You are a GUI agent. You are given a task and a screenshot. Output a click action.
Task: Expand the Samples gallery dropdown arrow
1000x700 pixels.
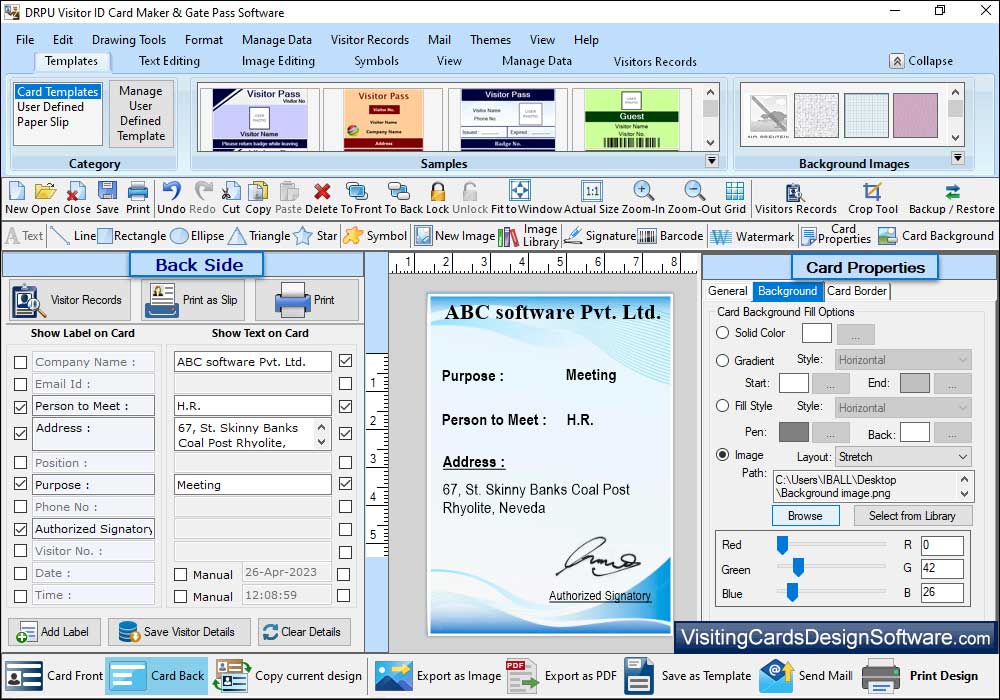coord(712,161)
